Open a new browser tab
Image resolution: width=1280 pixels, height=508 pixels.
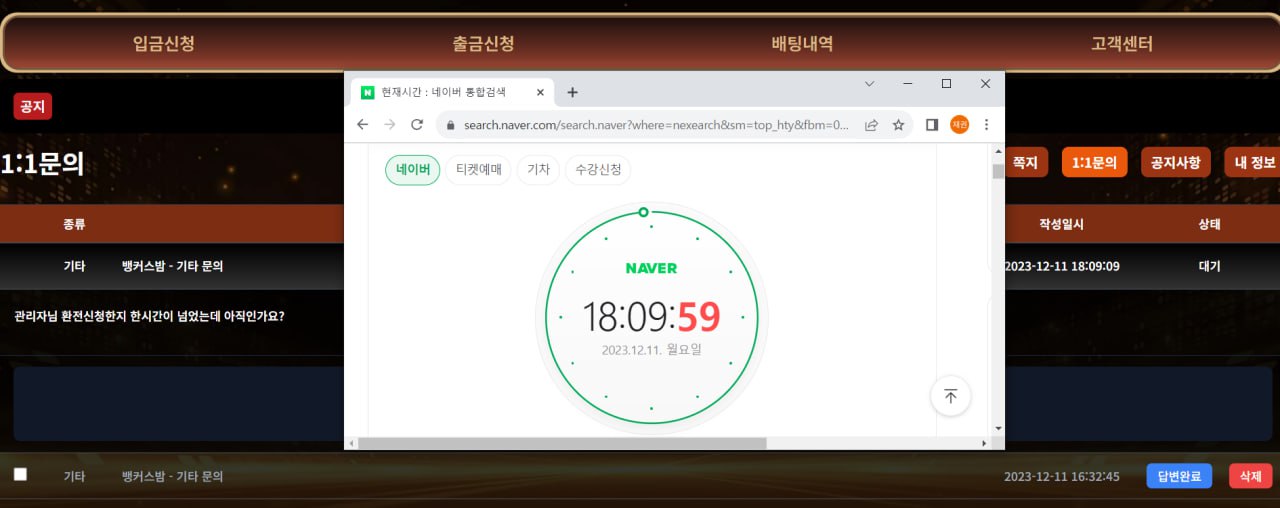tap(572, 92)
